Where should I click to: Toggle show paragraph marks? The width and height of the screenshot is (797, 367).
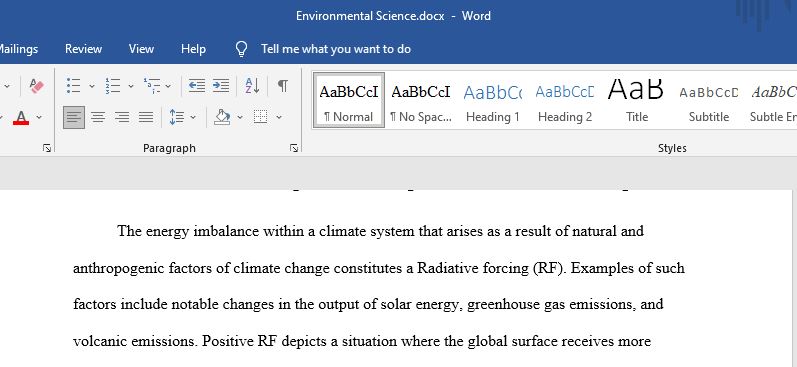pos(283,85)
